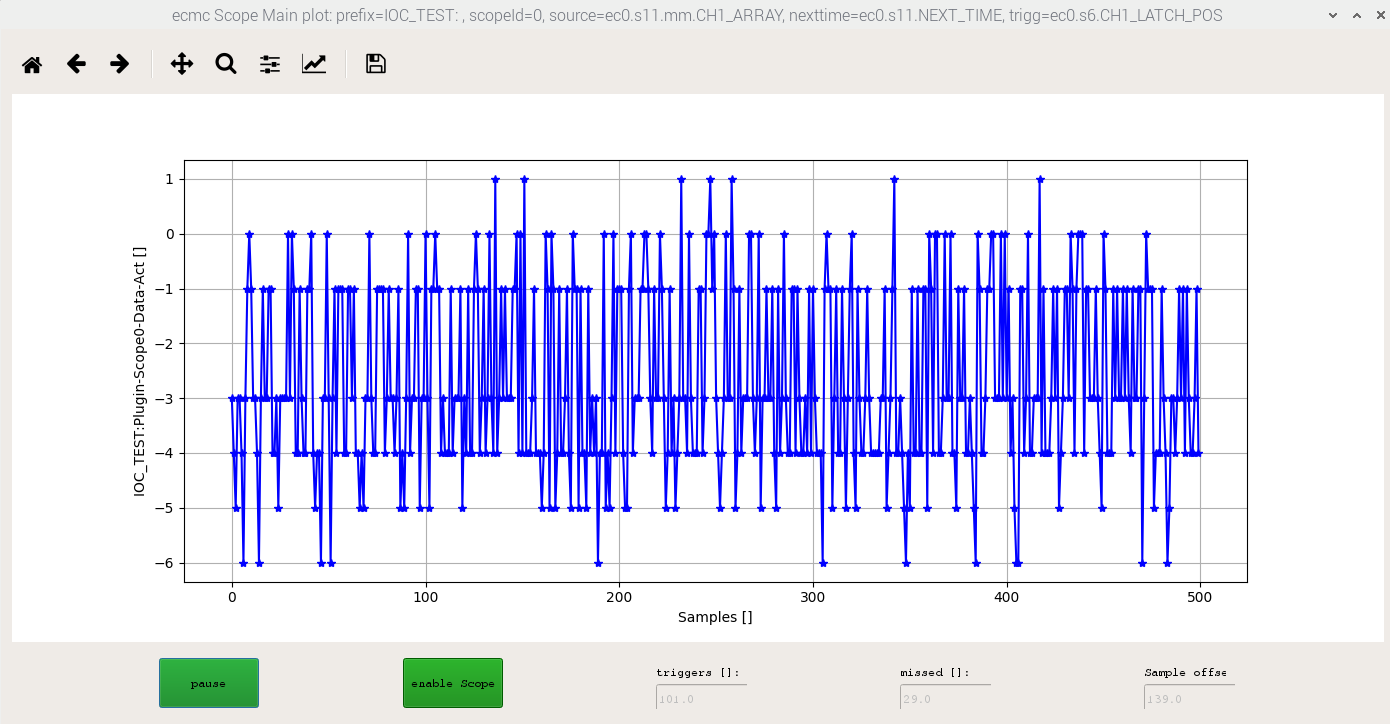This screenshot has width=1390, height=724.
Task: Click the x-axis tick label 300
Action: (813, 597)
